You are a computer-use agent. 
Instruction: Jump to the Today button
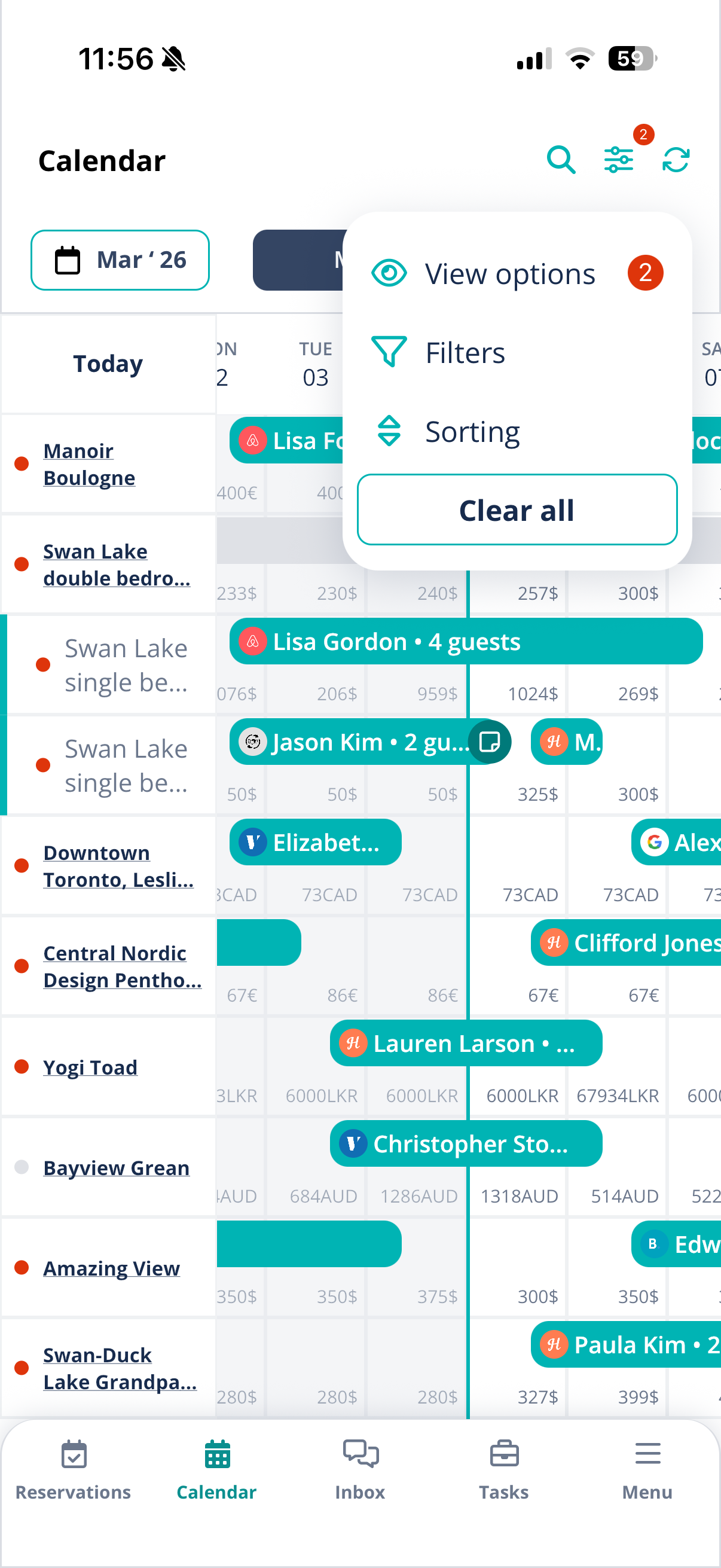[x=108, y=364]
